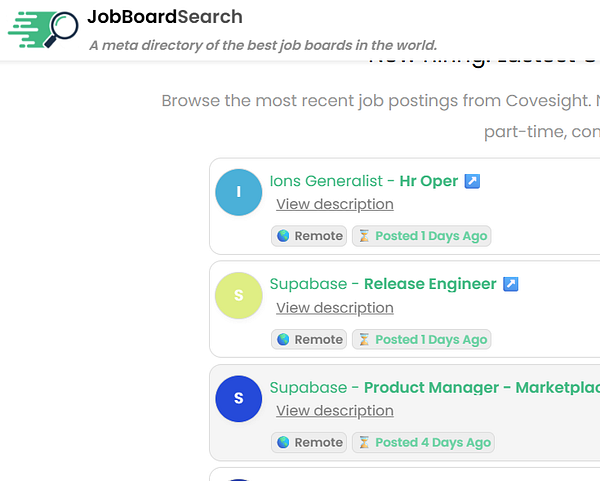This screenshot has height=481, width=600.
Task: Click the JobBoardSearch site title
Action: coord(165,17)
